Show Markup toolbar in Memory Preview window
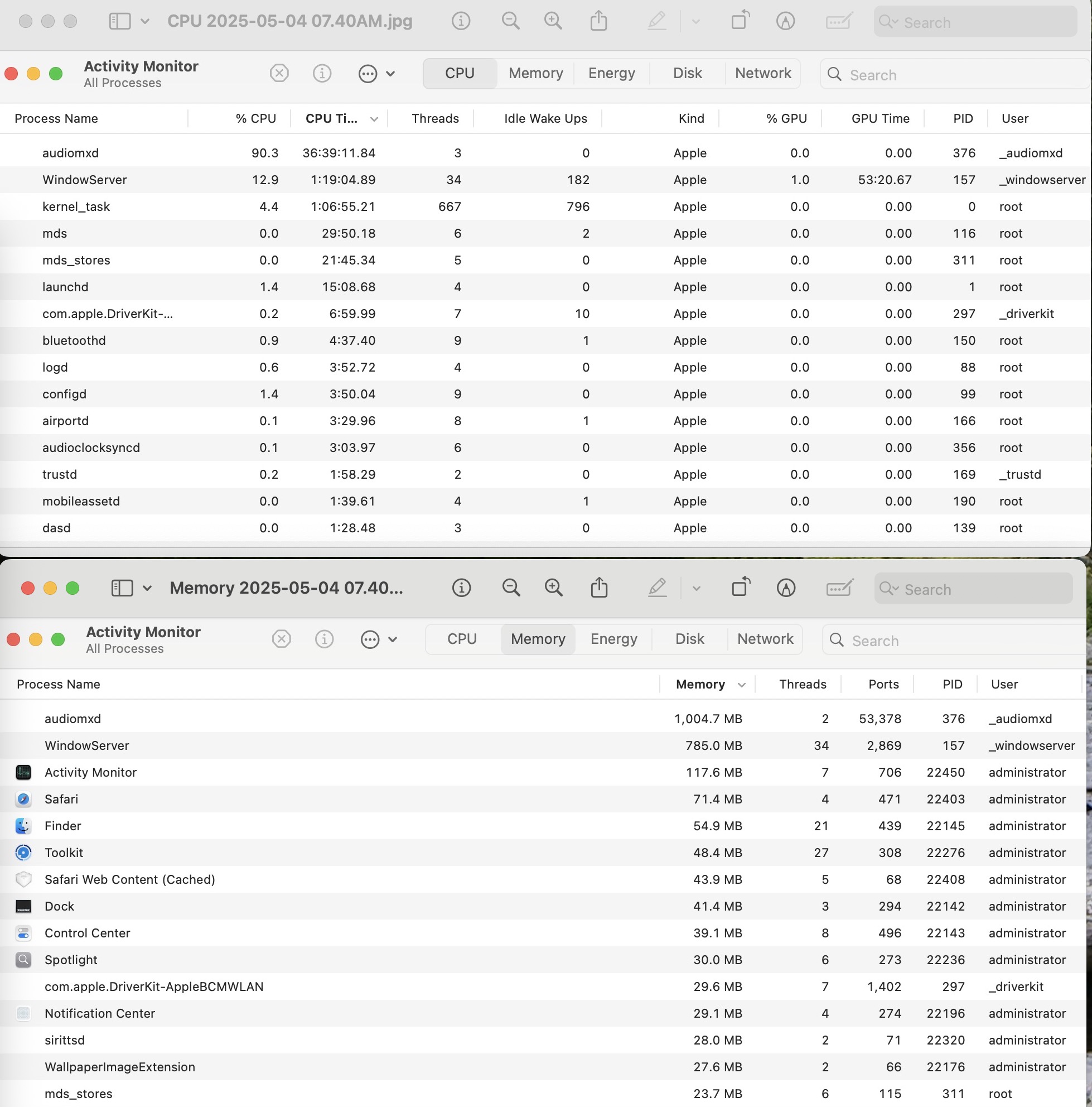Viewport: 1092px width, 1107px height. [x=786, y=588]
